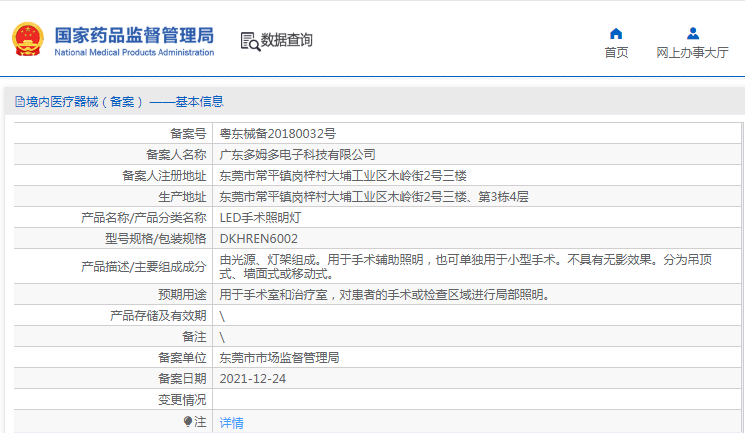745x433 pixels.
Task: Open the 首页 menu item
Action: pos(616,53)
